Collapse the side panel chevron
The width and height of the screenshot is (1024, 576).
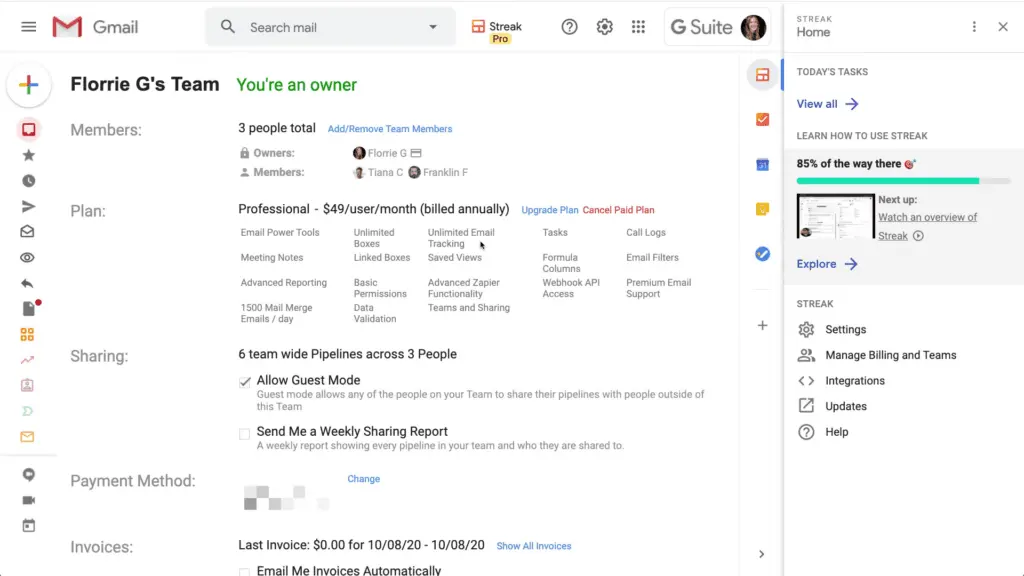click(x=761, y=554)
